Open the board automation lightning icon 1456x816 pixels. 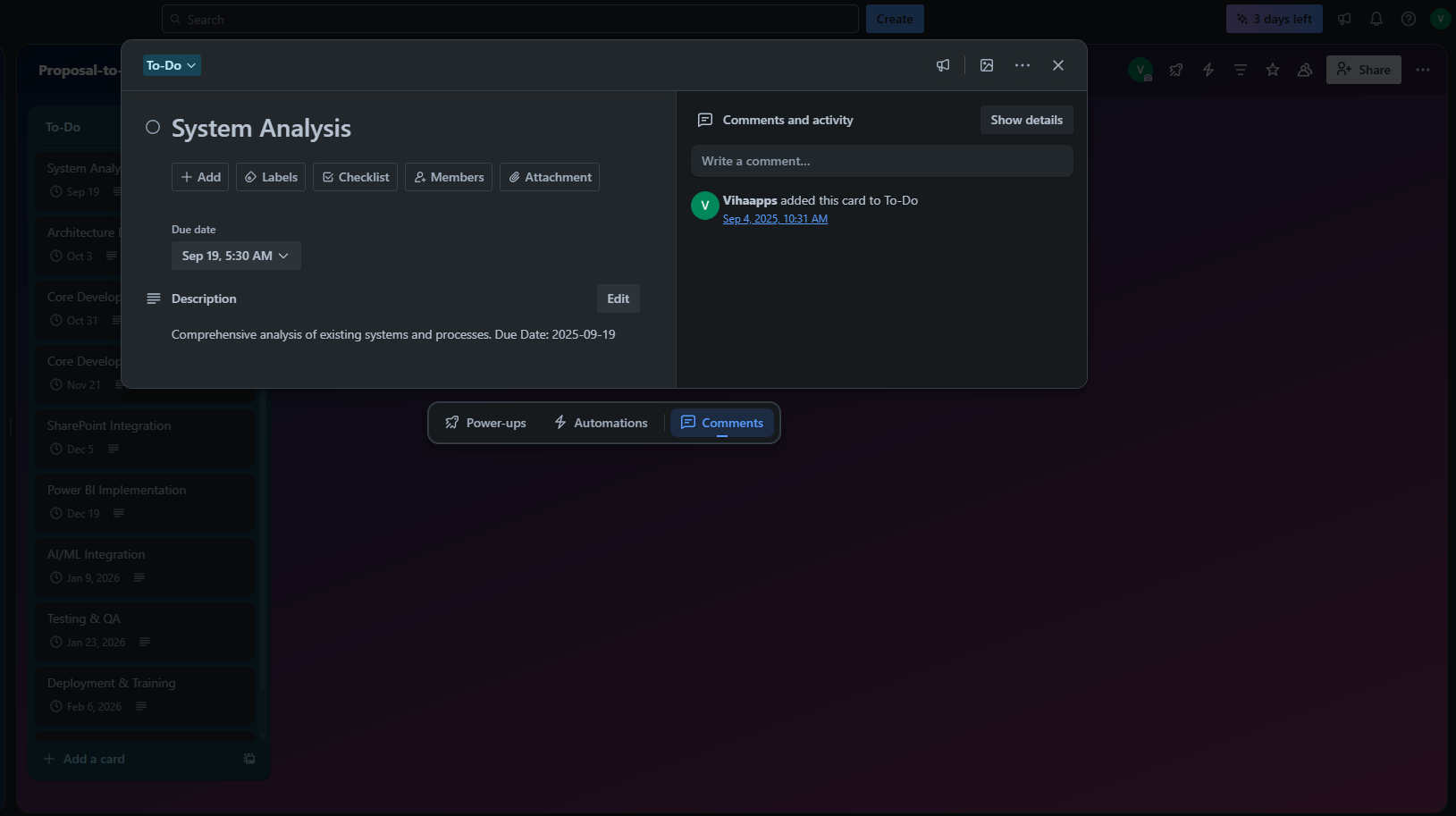click(1208, 70)
